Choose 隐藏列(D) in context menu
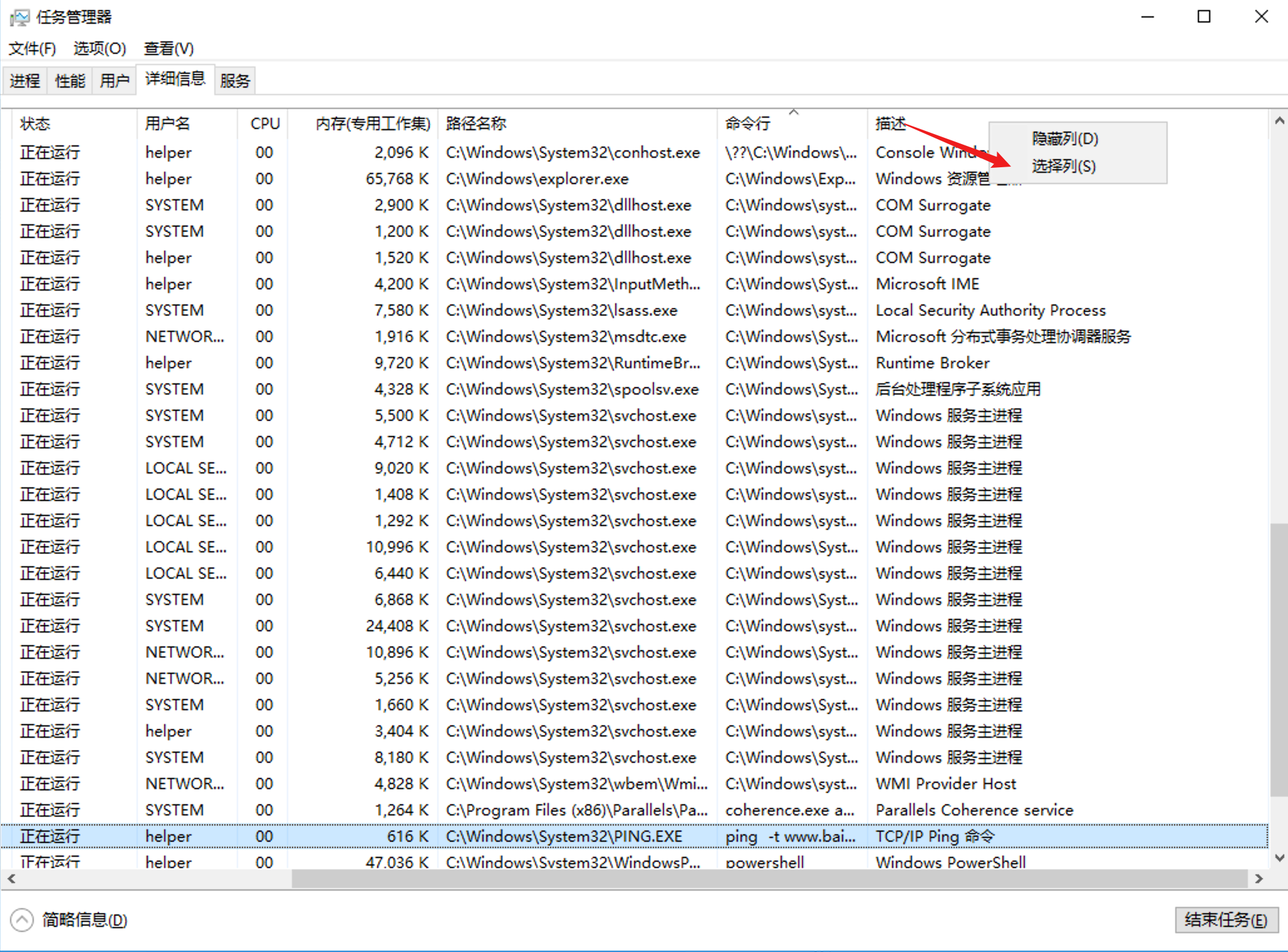The image size is (1288, 952). (x=1064, y=138)
